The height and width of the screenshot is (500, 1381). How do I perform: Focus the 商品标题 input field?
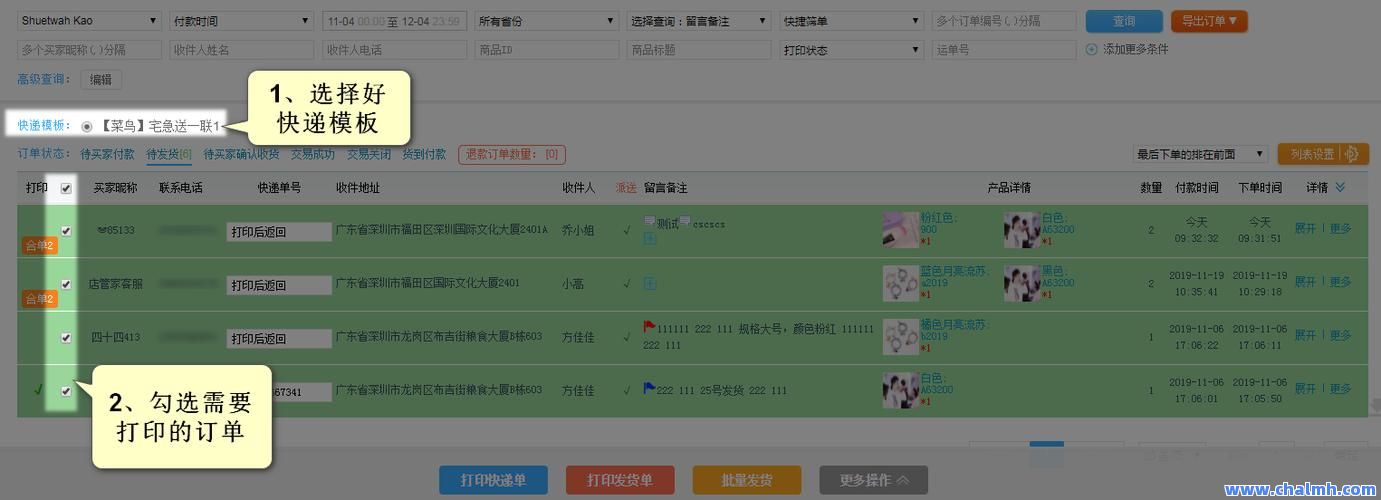point(699,50)
